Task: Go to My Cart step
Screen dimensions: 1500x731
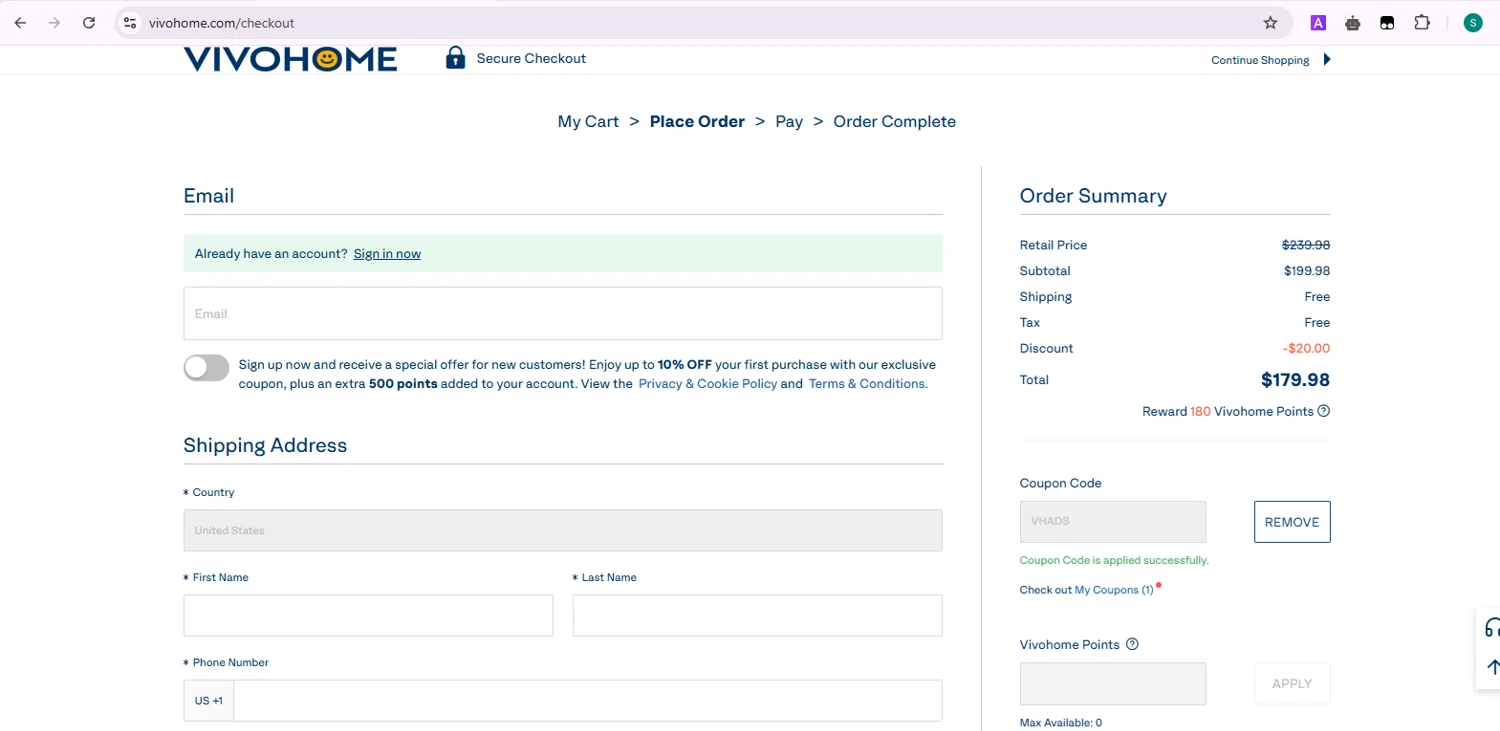Action: 588,122
